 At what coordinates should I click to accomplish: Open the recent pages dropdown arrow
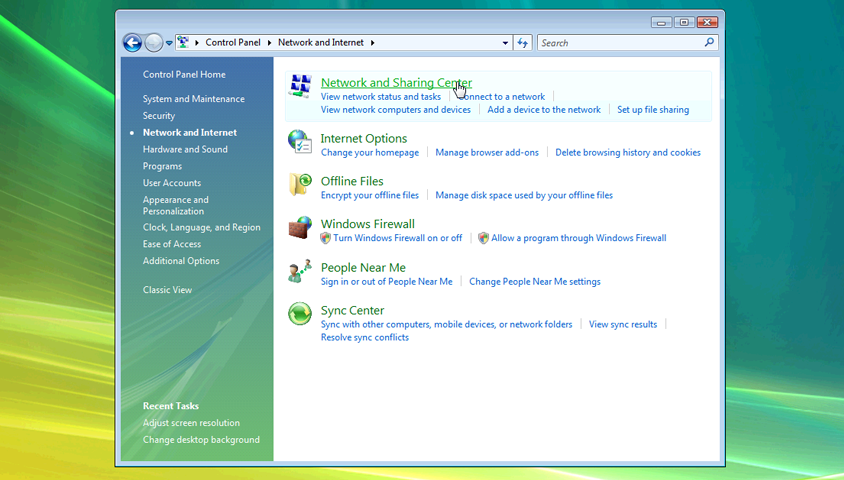coord(169,44)
